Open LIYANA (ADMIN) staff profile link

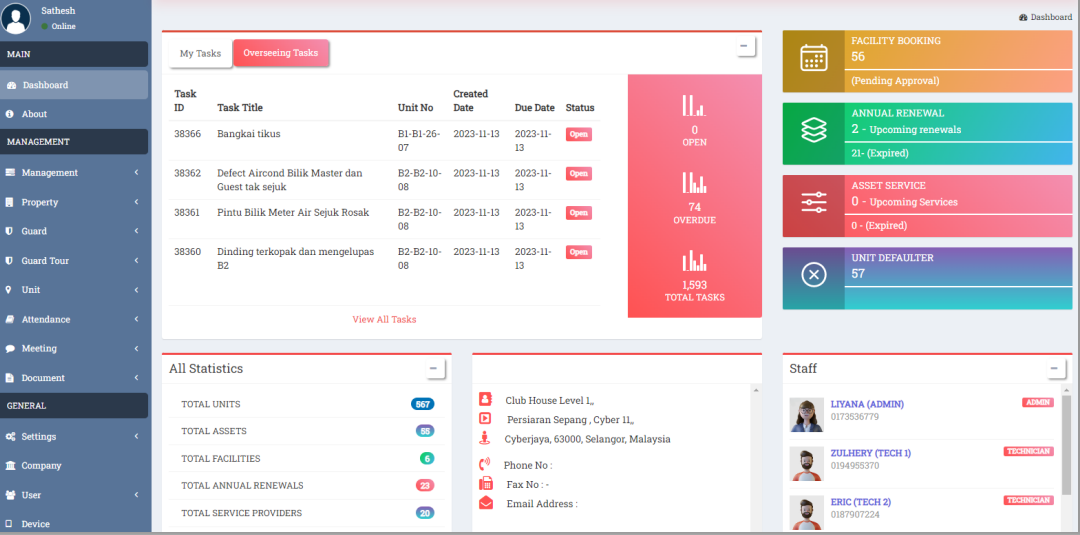coord(867,404)
